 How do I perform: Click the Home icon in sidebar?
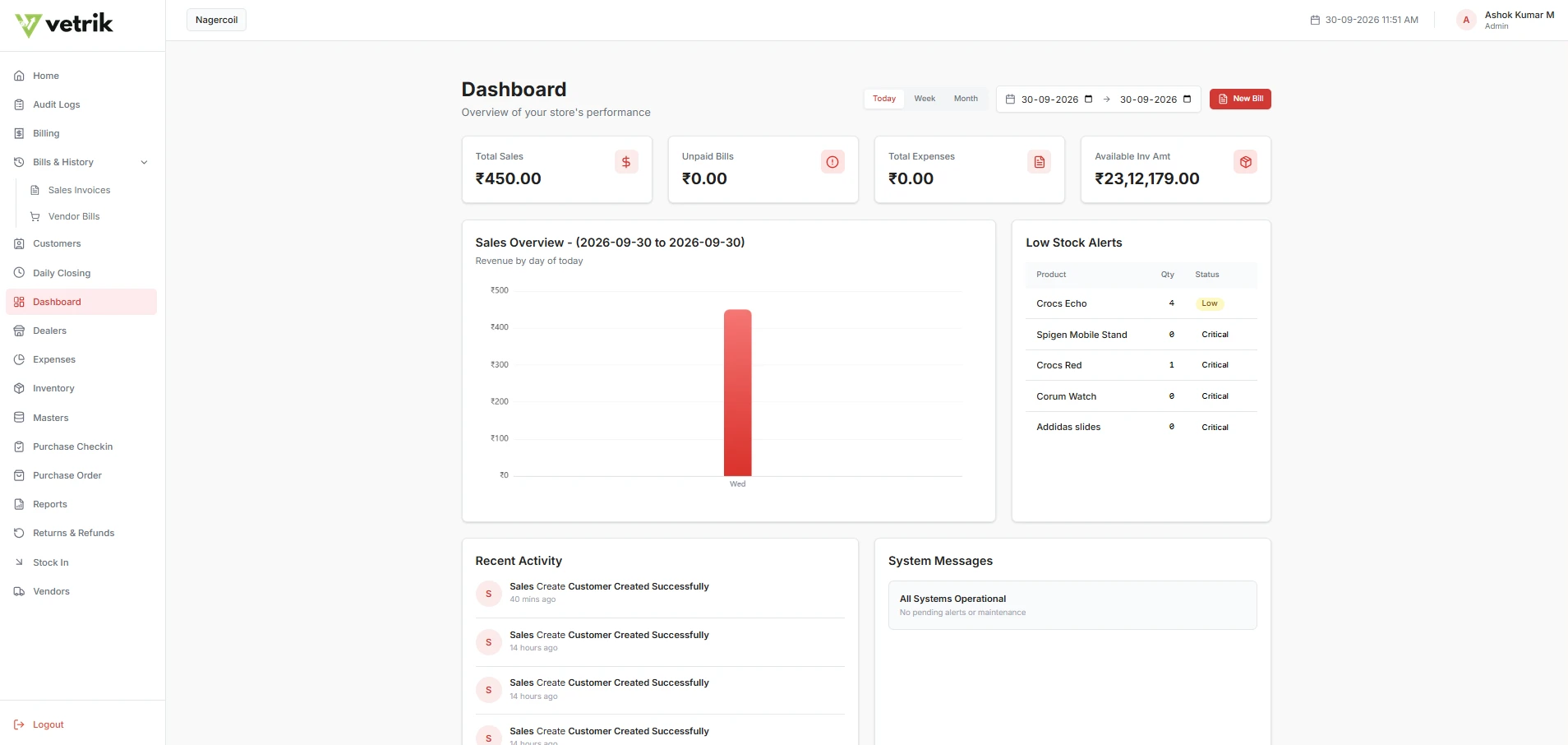[19, 76]
